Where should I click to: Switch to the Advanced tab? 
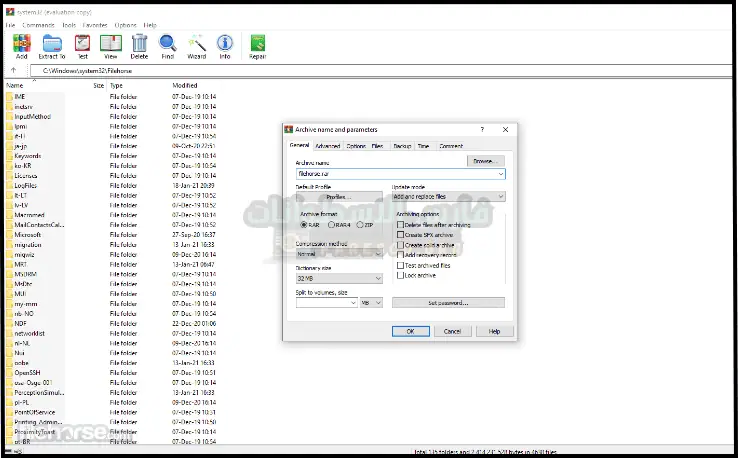pyautogui.click(x=327, y=146)
